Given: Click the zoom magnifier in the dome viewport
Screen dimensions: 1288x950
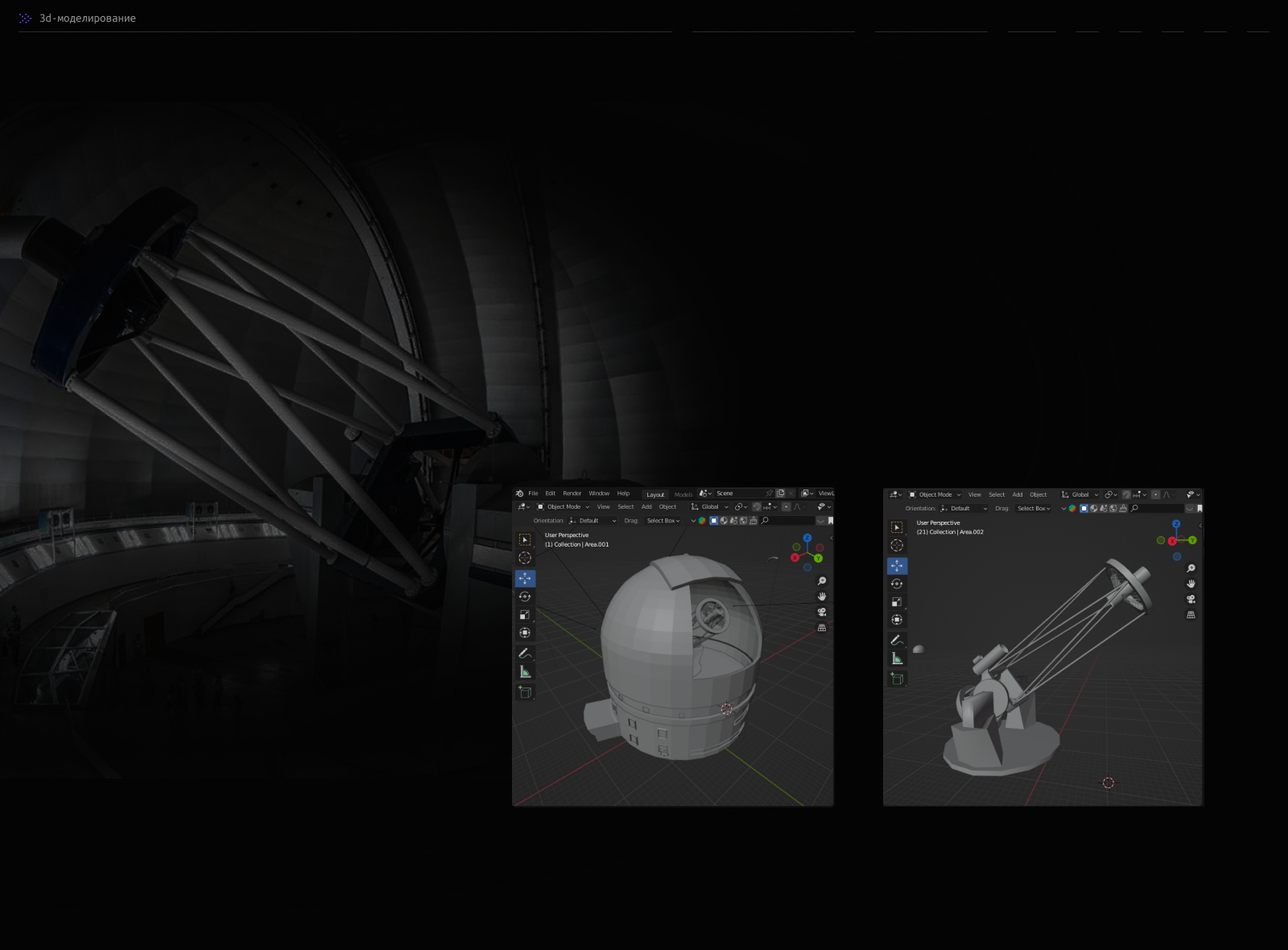Looking at the screenshot, I should pyautogui.click(x=822, y=581).
